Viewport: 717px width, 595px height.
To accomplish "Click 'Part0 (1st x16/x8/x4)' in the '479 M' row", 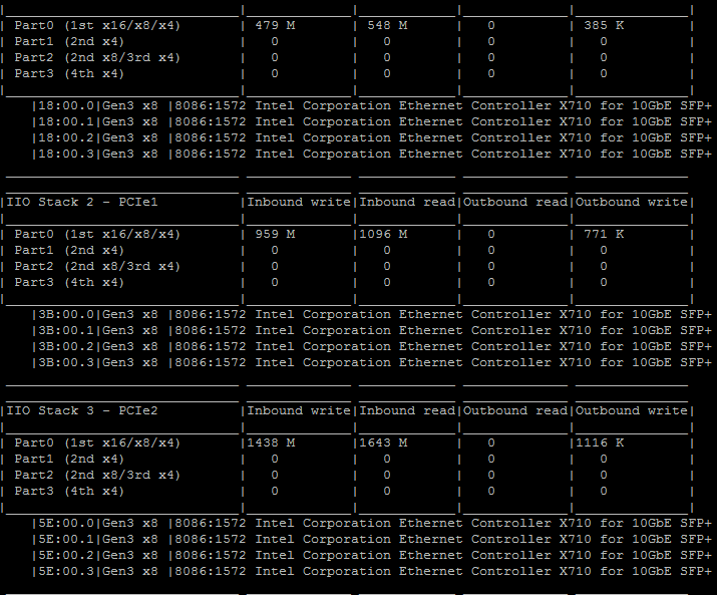I will [97, 25].
